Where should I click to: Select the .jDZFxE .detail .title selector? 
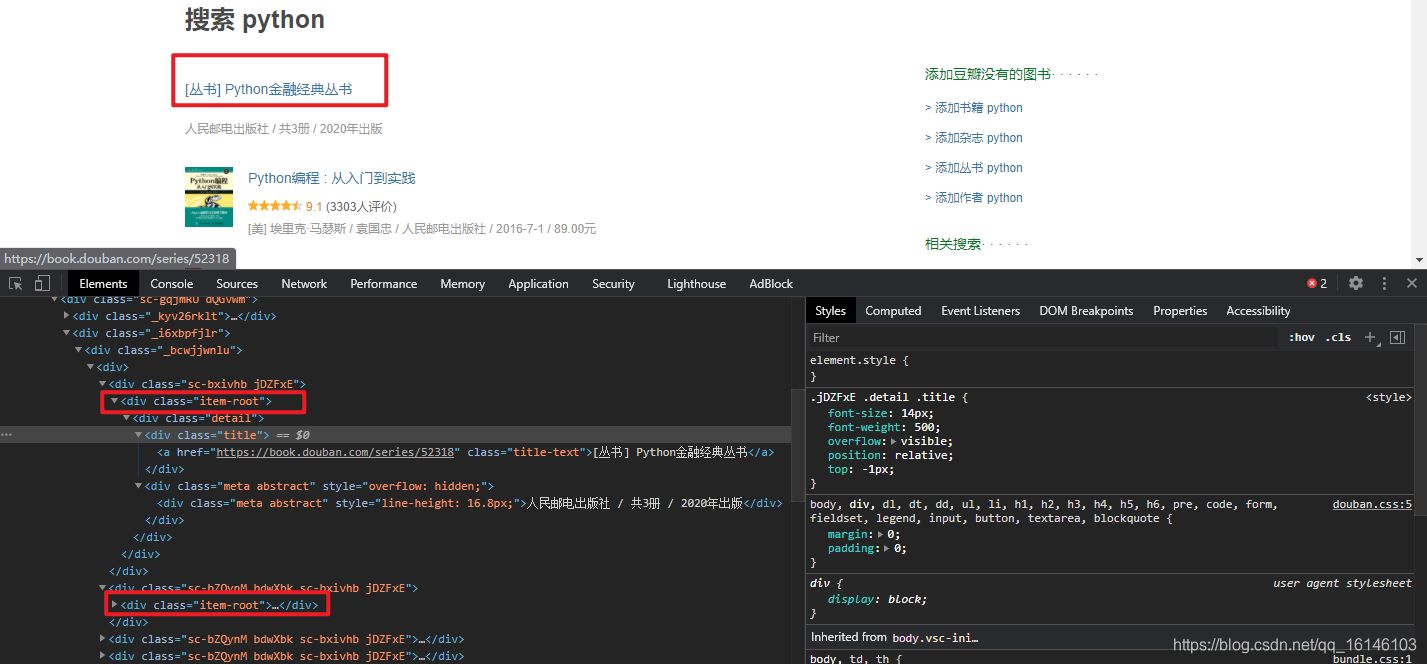pyautogui.click(x=885, y=398)
